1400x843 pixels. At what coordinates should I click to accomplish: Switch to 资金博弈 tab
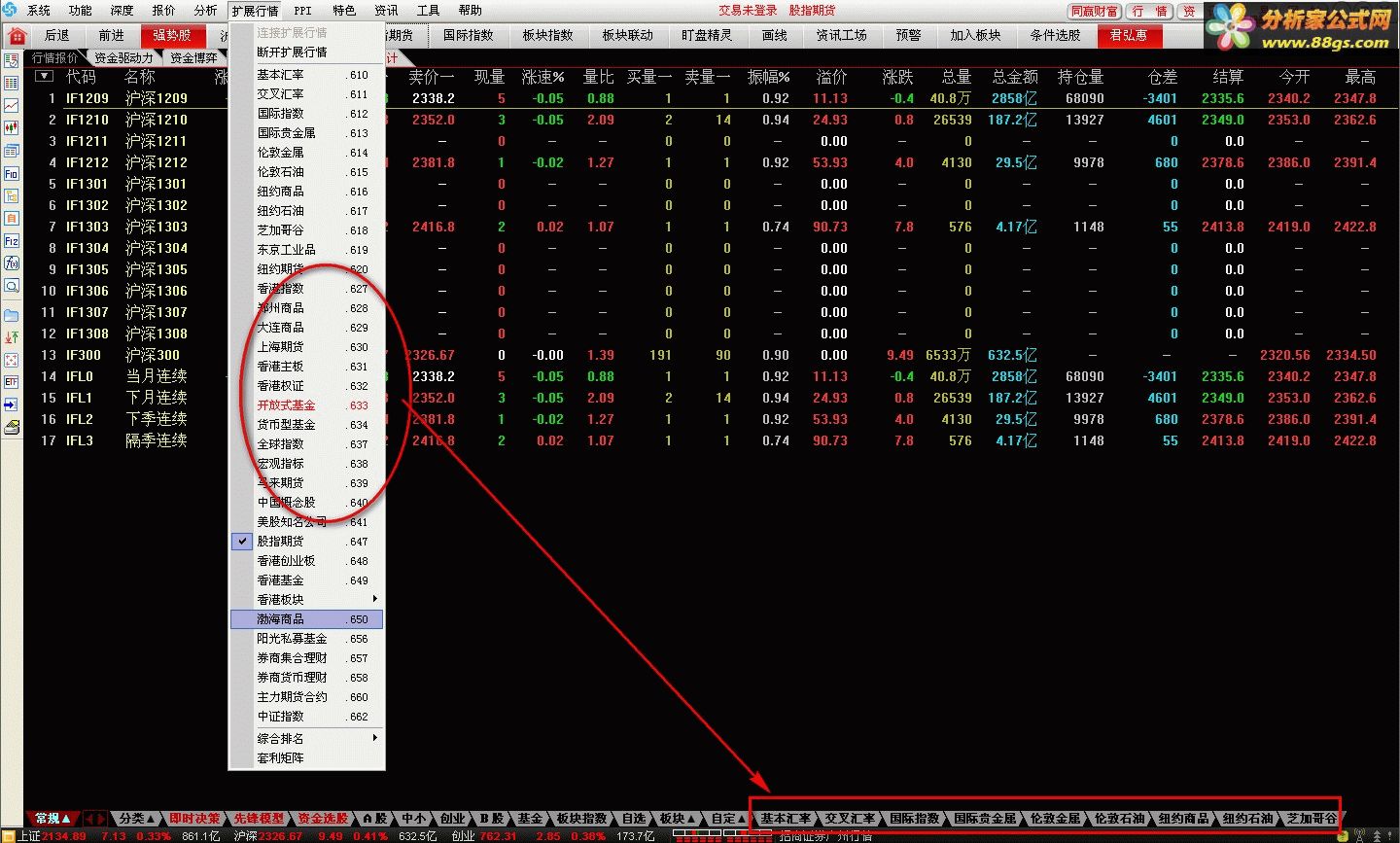(193, 58)
